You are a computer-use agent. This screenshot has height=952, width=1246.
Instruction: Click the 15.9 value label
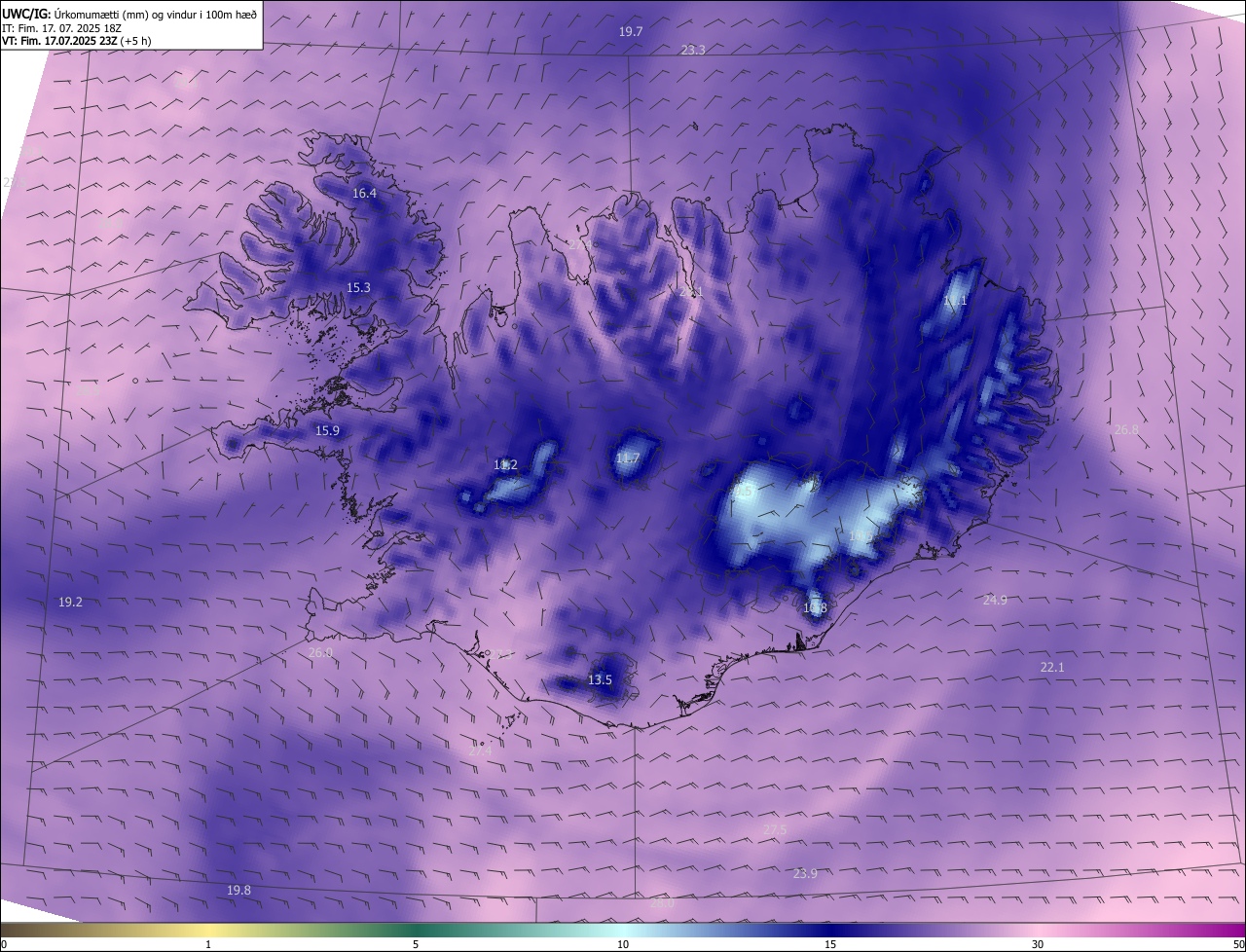click(x=327, y=431)
